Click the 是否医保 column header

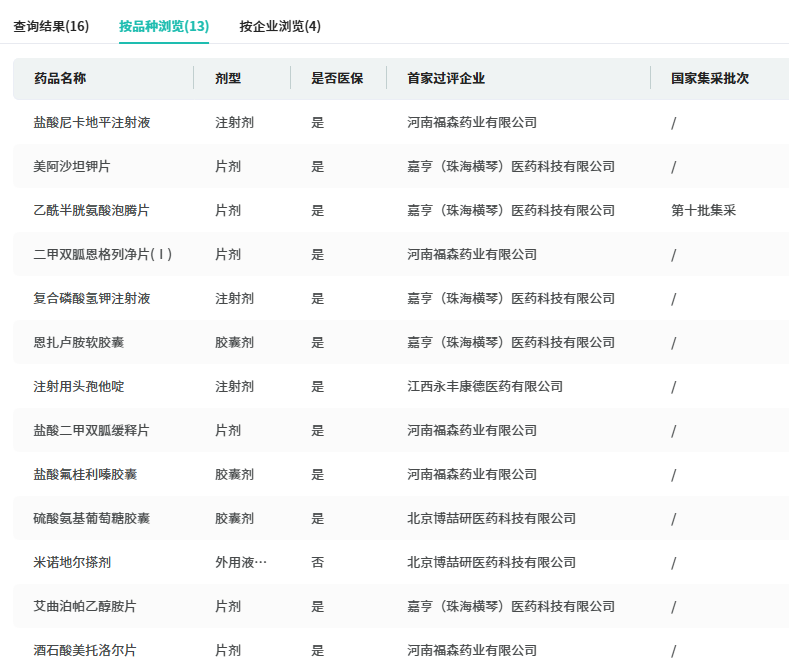click(337, 79)
